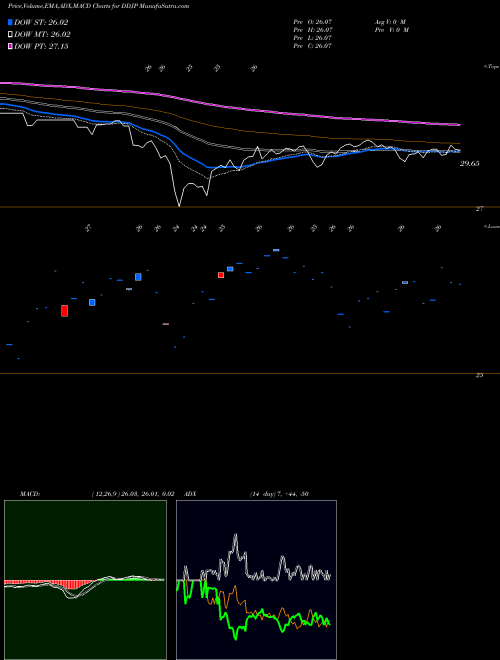The width and height of the screenshot is (500, 660).
Task: Select the 'DOW MT: 26.02' legend label
Action: coord(42,35)
